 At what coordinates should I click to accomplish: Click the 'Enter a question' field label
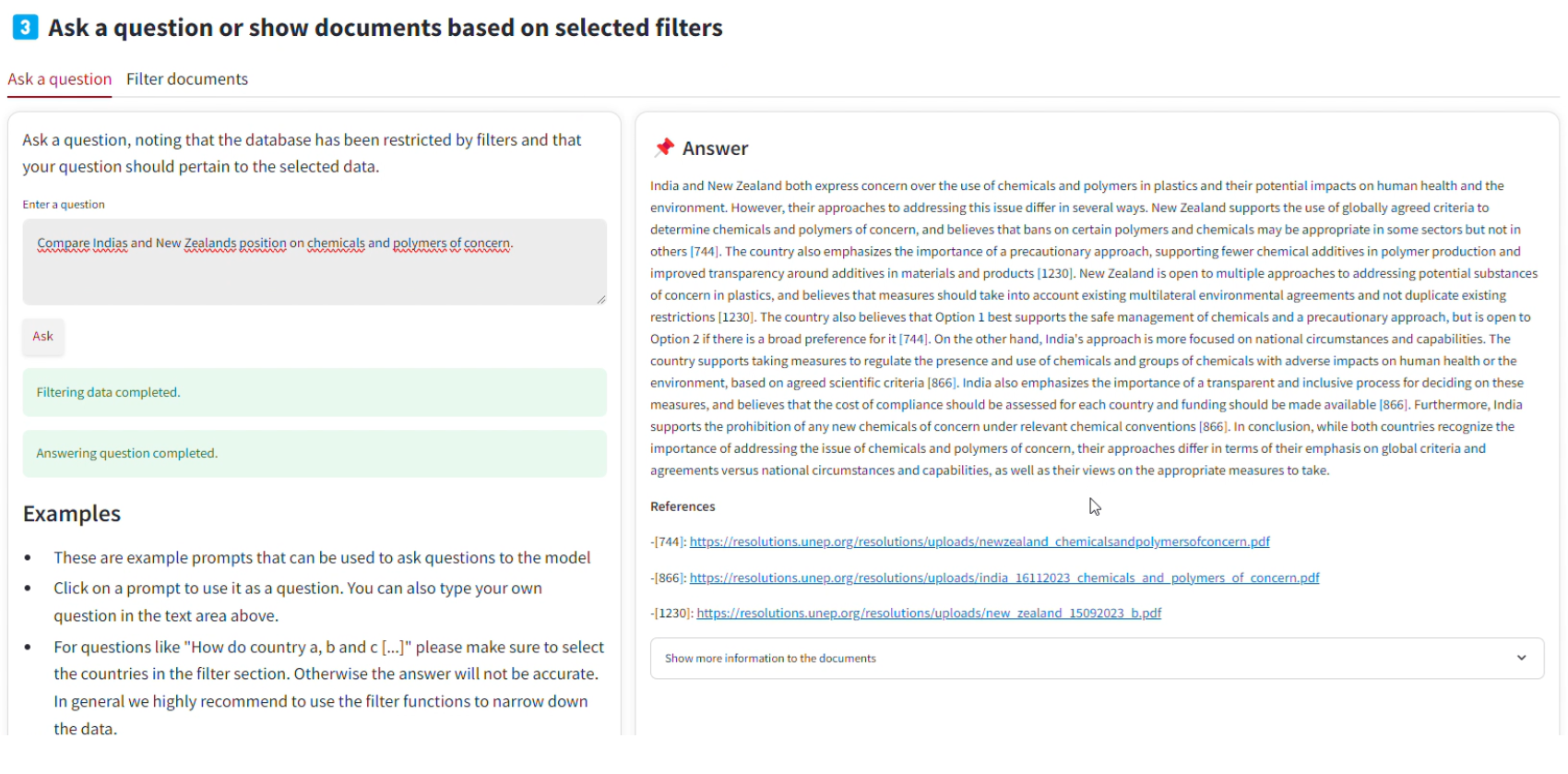coord(64,205)
